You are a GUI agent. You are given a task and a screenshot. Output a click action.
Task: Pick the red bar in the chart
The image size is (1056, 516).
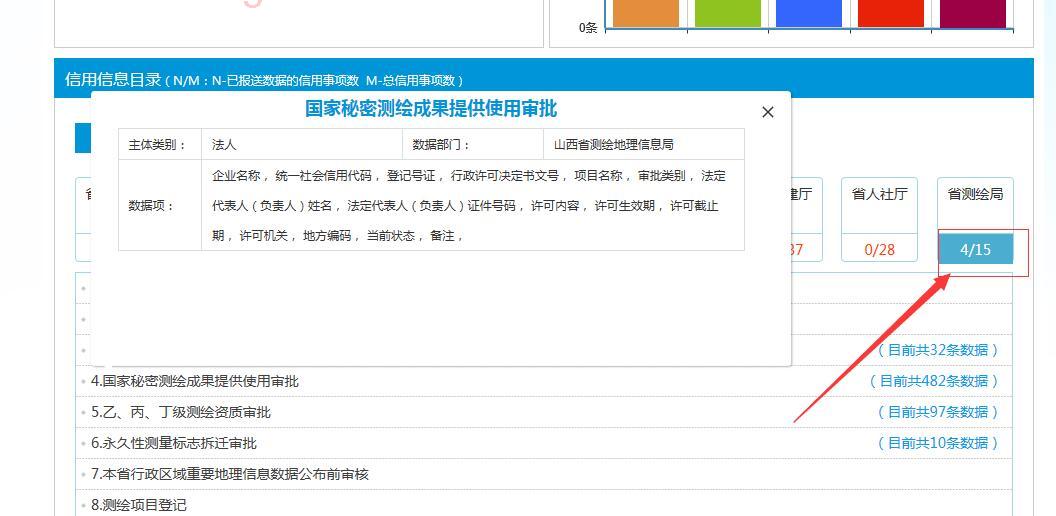[x=890, y=13]
